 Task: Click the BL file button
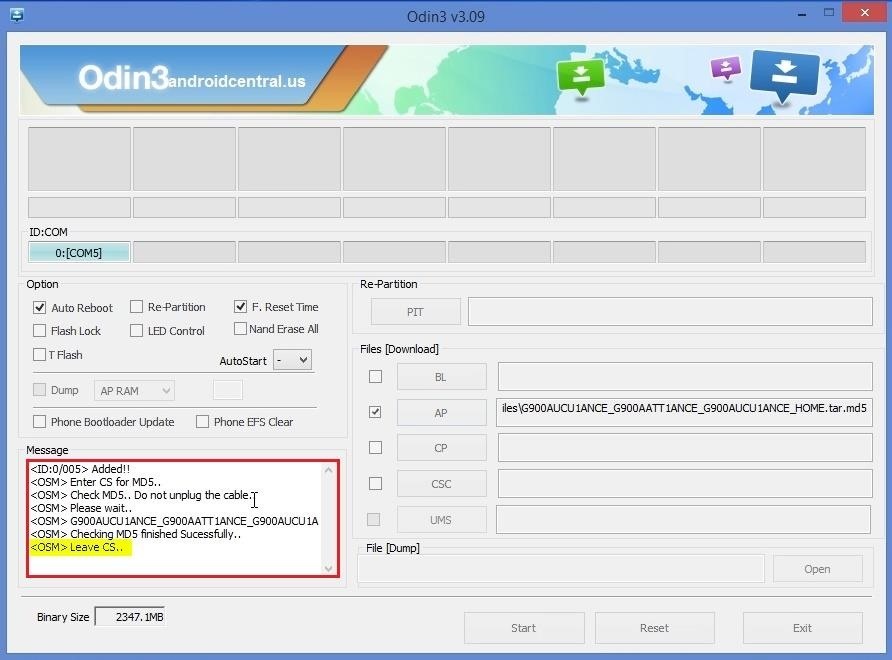point(441,377)
